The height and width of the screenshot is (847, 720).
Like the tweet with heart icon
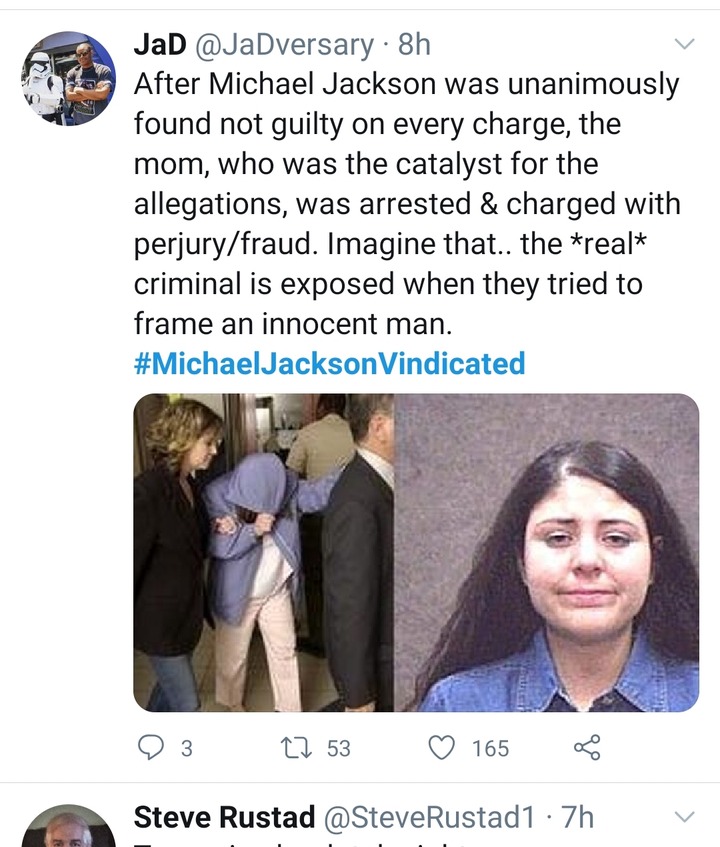(442, 748)
